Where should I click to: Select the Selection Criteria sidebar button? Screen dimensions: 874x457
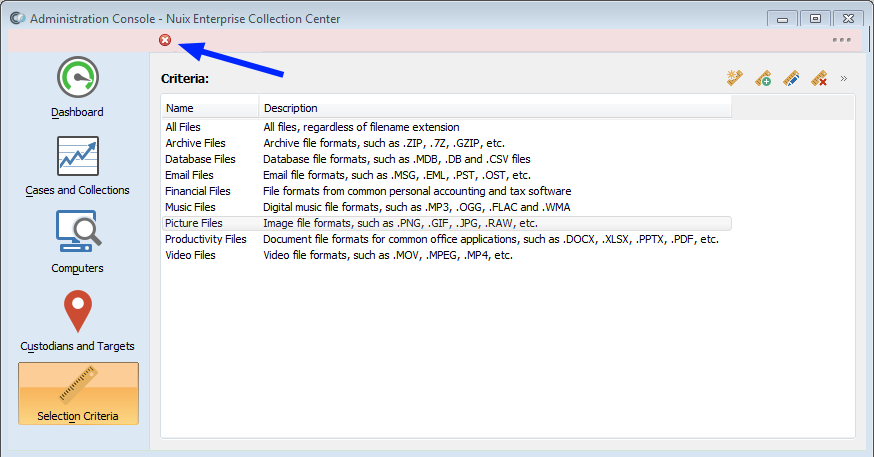(x=78, y=393)
